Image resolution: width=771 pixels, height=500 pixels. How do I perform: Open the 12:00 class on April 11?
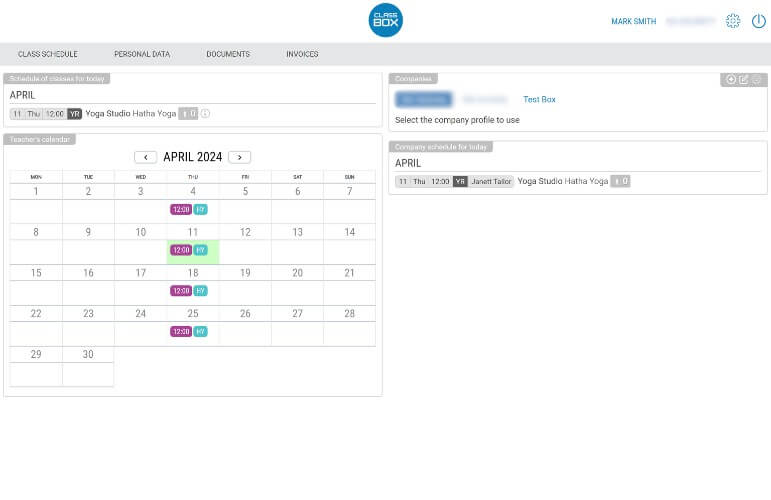click(181, 250)
